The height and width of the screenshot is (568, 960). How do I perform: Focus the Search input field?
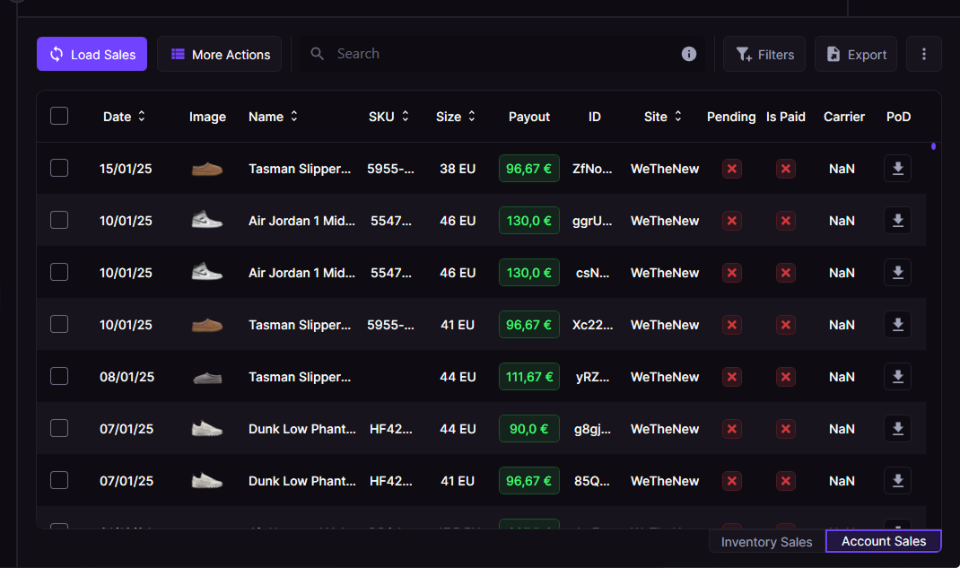tap(502, 54)
